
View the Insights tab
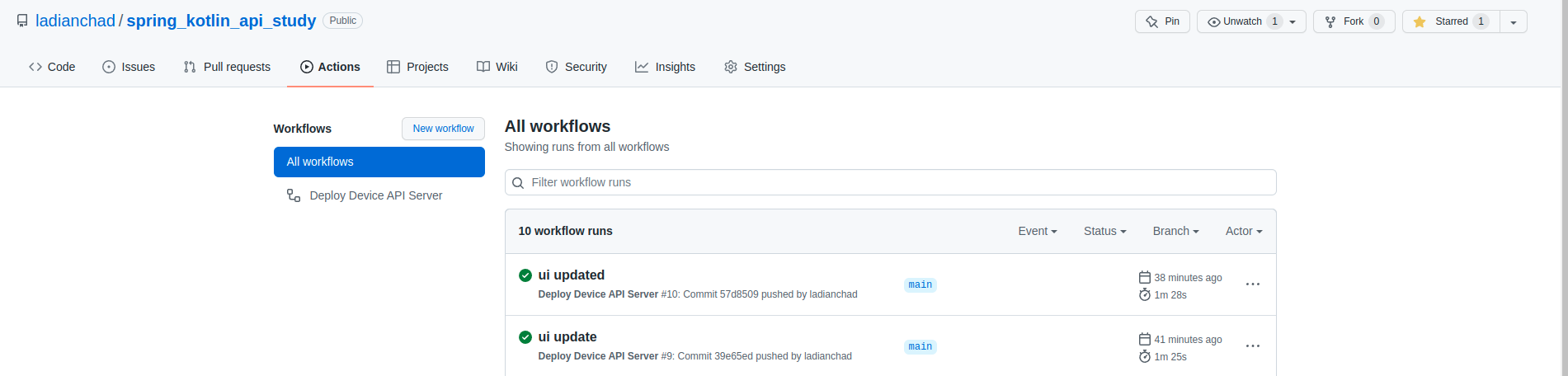pyautogui.click(x=665, y=67)
